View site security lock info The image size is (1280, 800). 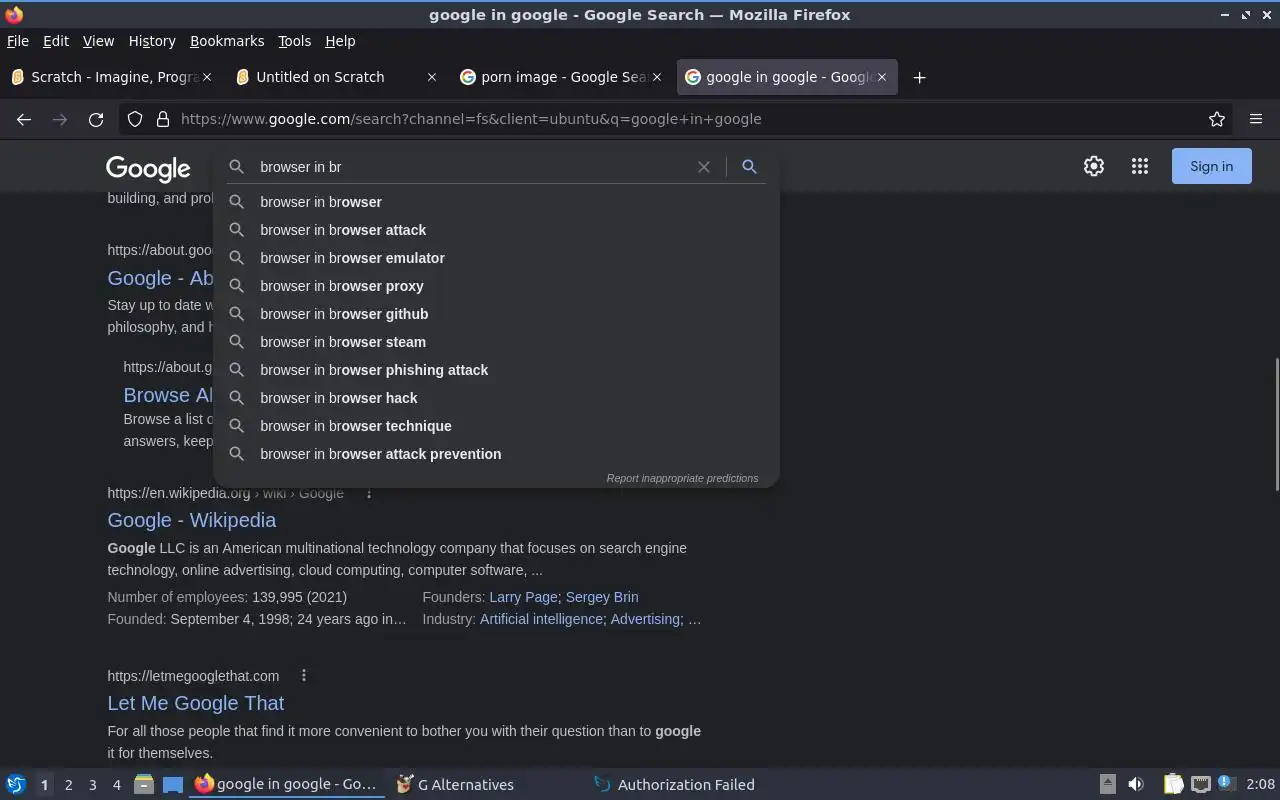(x=162, y=119)
